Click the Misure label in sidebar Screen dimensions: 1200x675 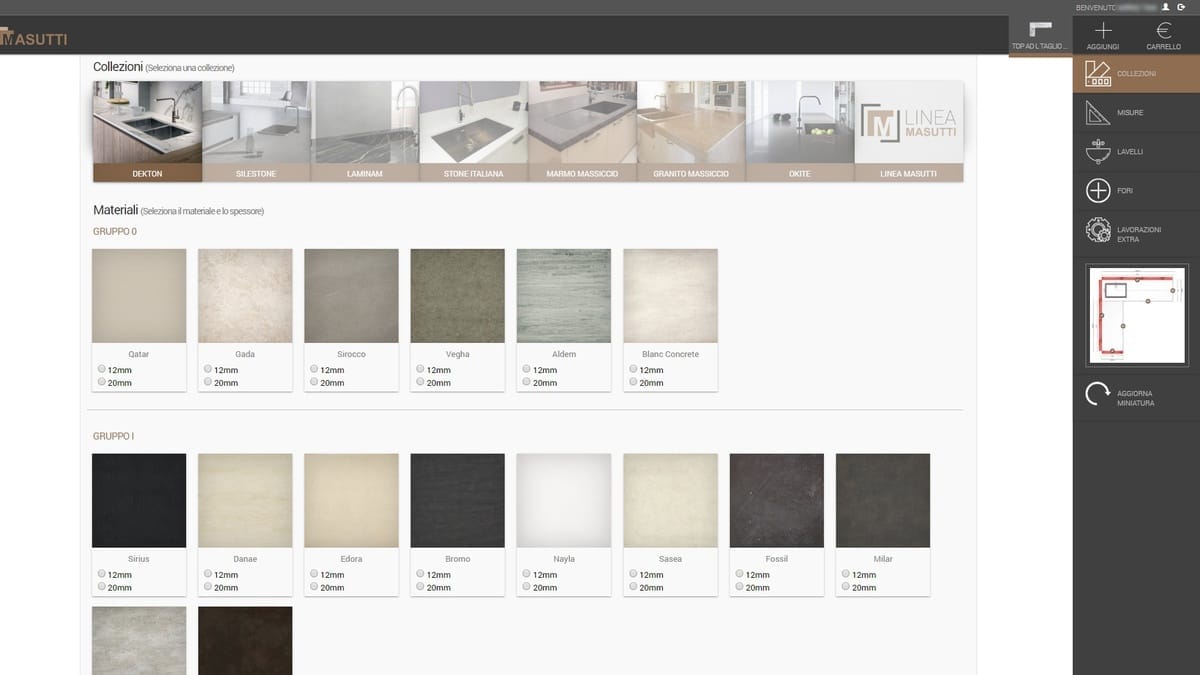coord(1130,113)
